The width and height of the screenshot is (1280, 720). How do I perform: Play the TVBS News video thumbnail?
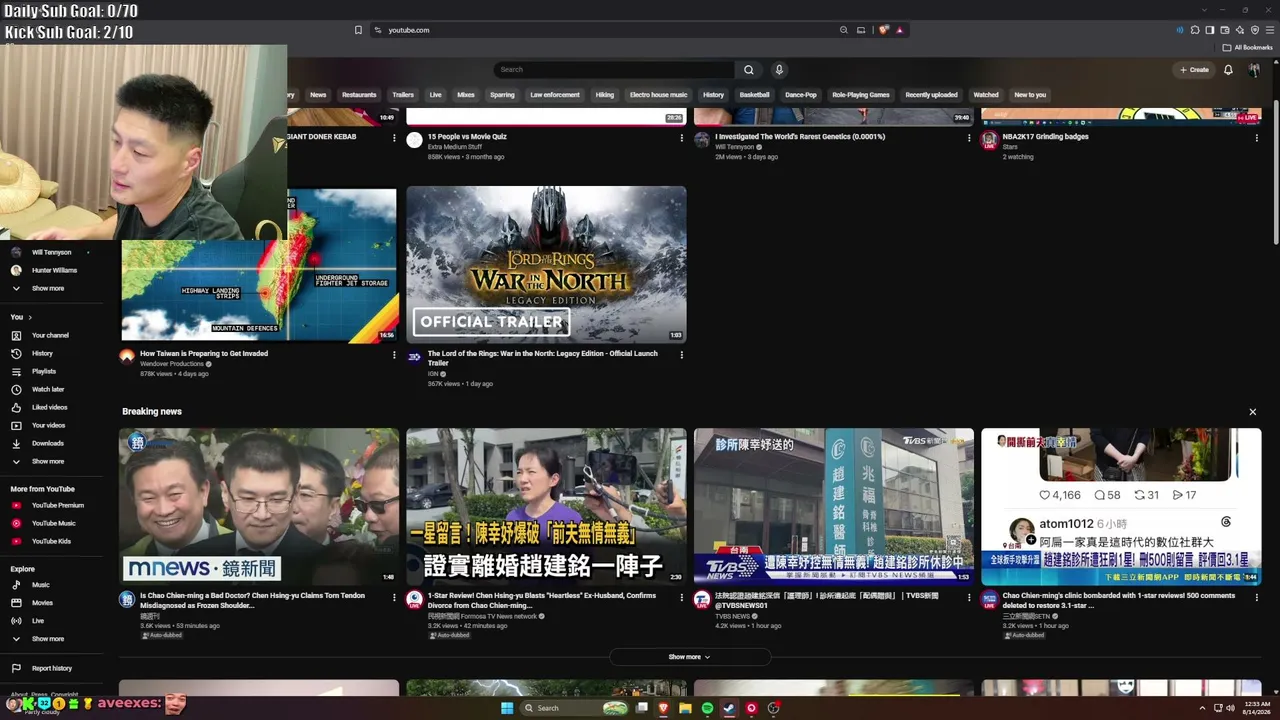(x=834, y=507)
